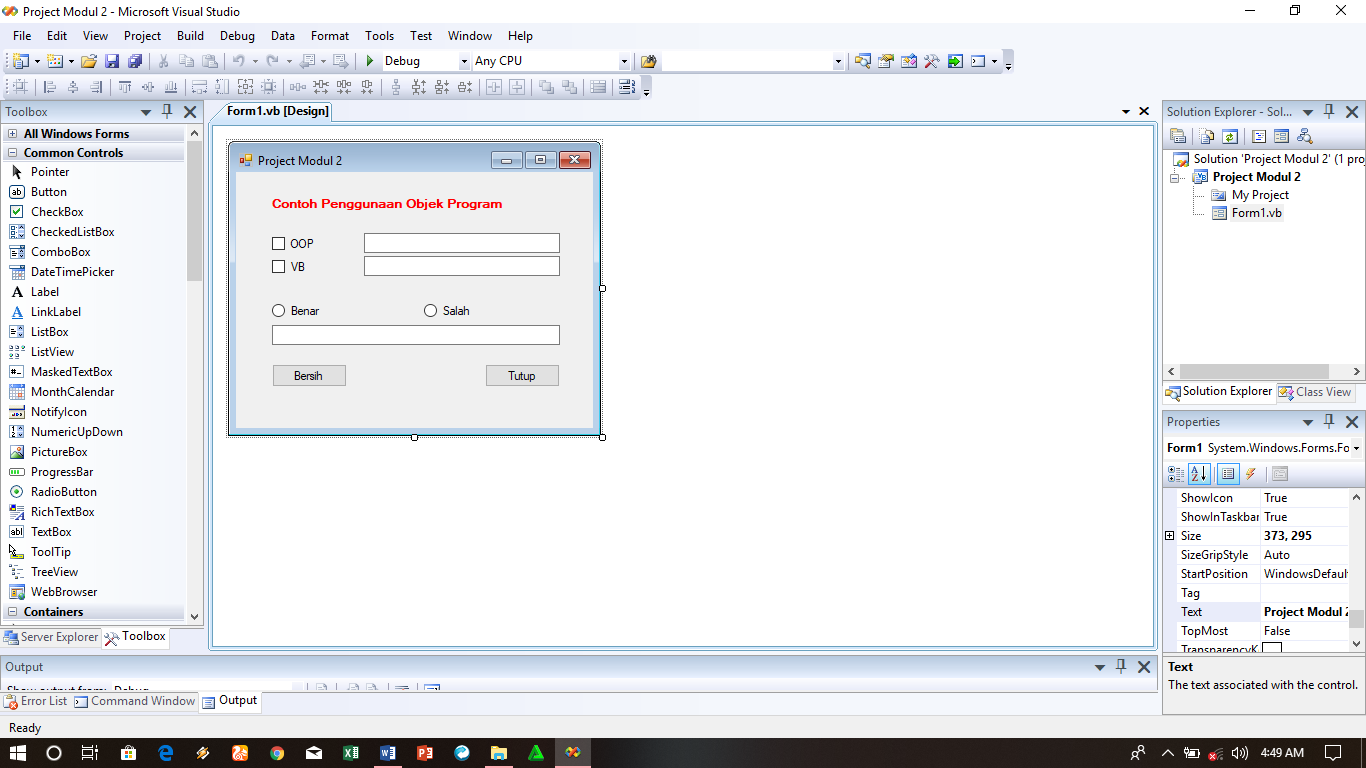
Task: Click the Refresh icon in Solution Explorer
Action: click(x=1228, y=136)
